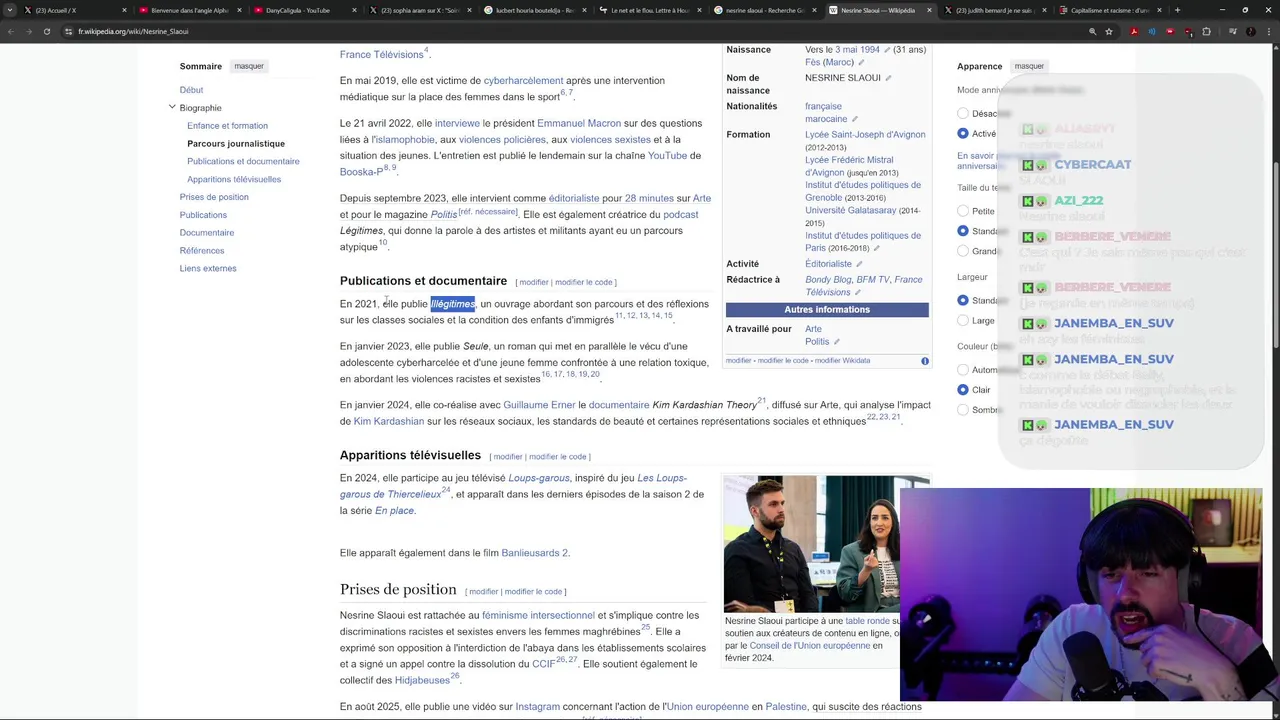Select Activé anniversary mode radio
Screen dimensions: 1280x720
(x=963, y=134)
